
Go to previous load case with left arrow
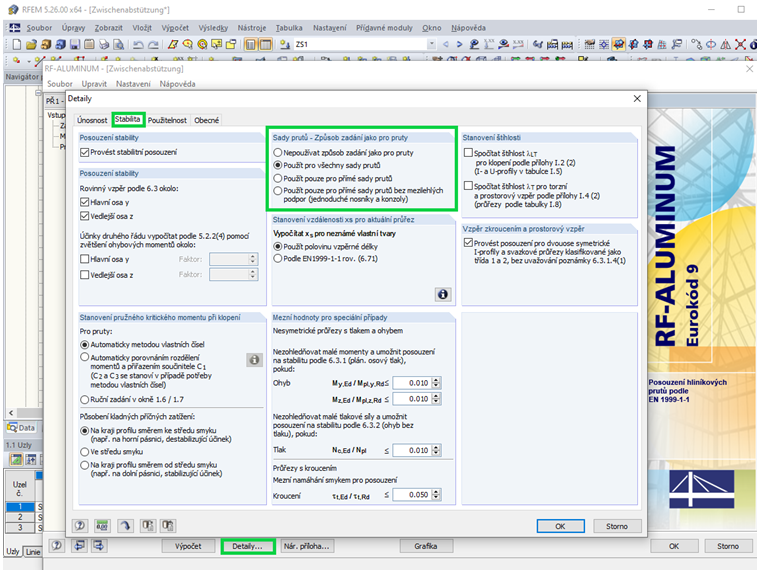pos(446,45)
